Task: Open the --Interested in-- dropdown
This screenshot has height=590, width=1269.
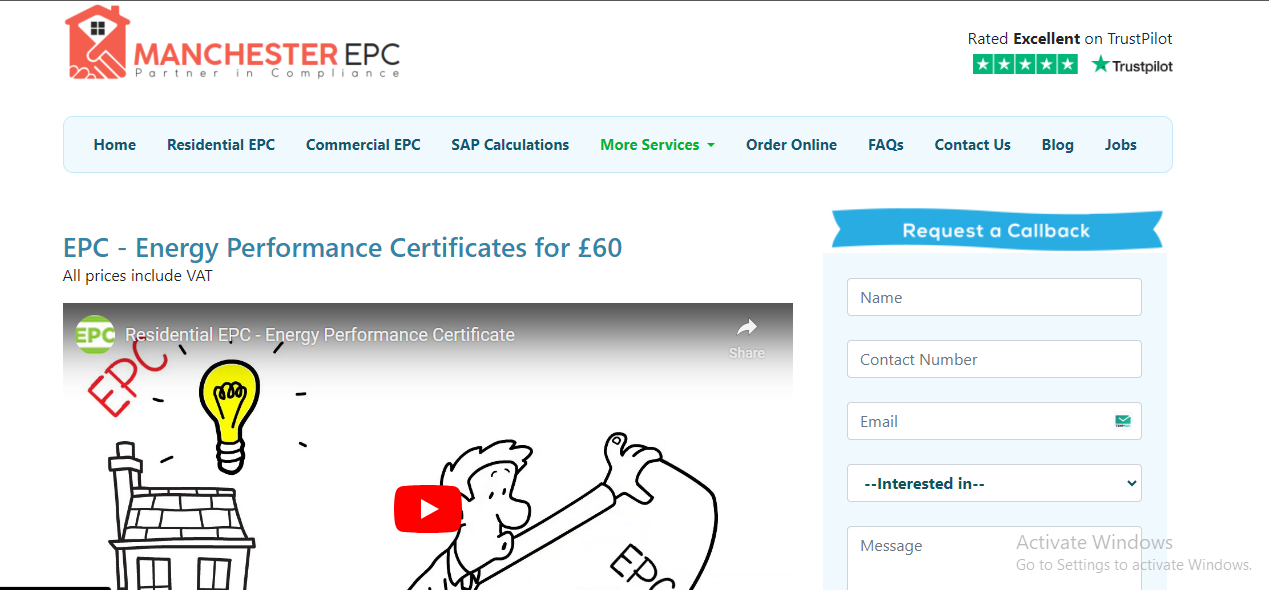Action: pyautogui.click(x=994, y=483)
